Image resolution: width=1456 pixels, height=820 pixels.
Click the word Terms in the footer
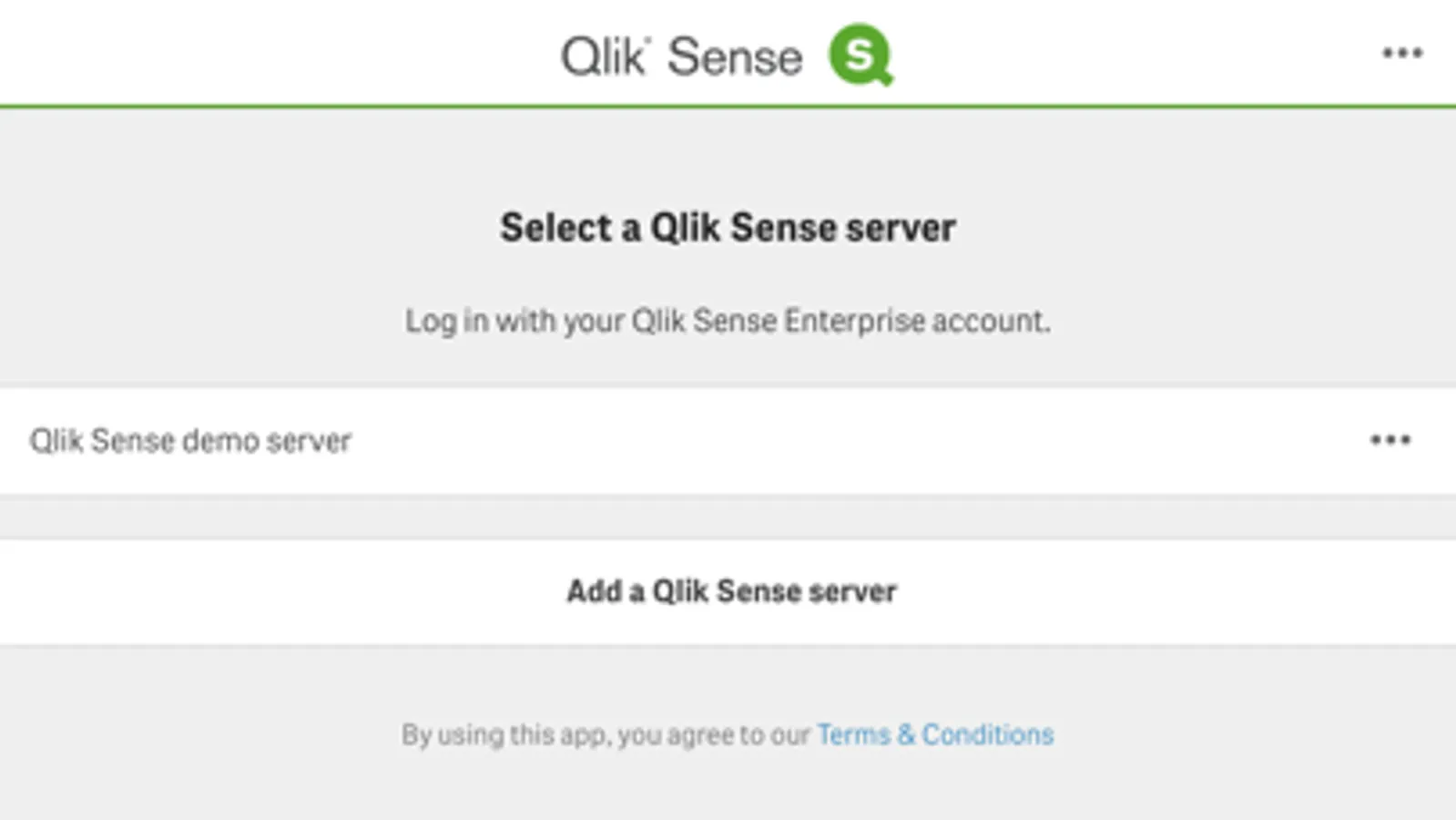pos(853,734)
